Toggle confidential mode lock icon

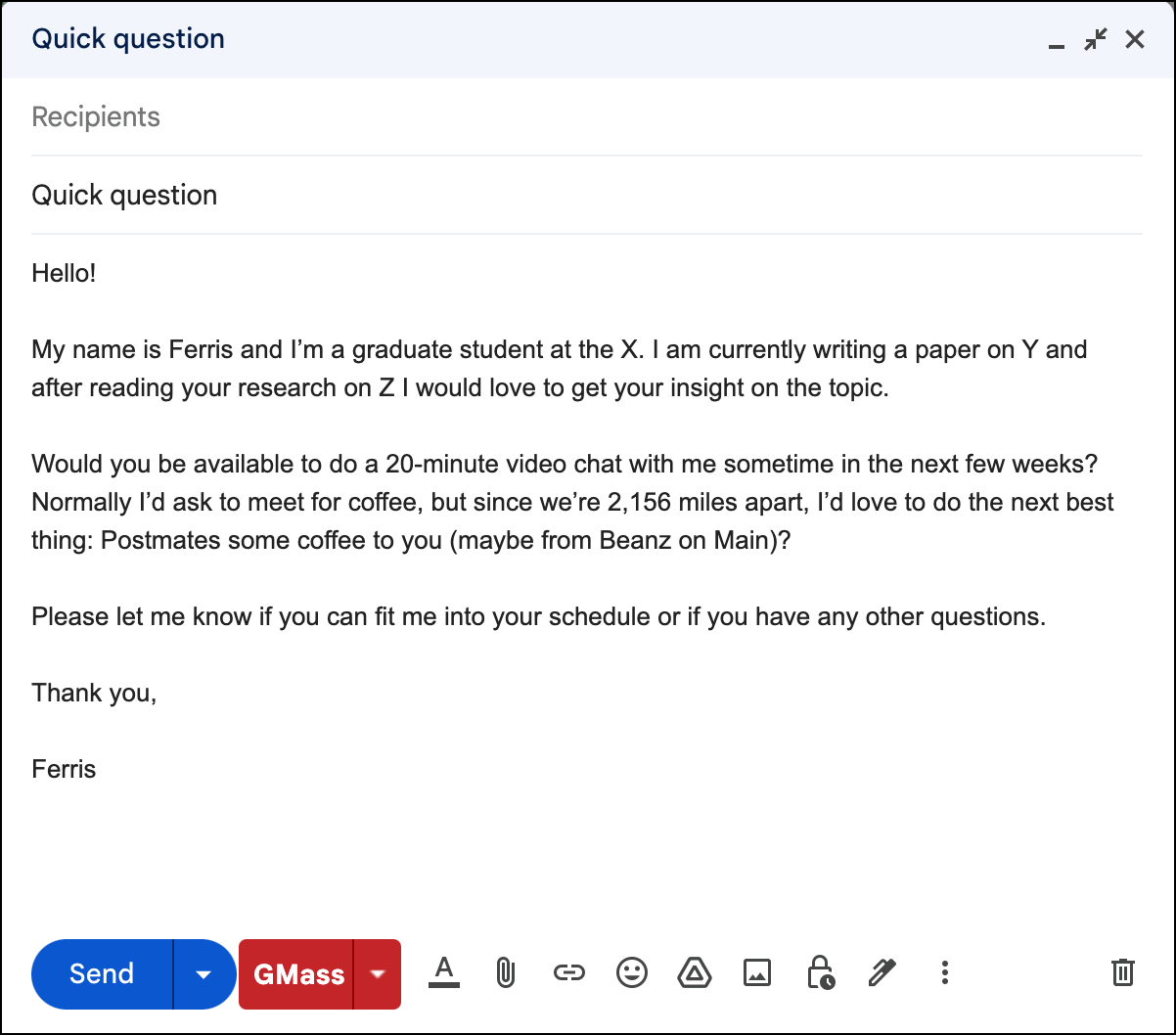point(820,972)
